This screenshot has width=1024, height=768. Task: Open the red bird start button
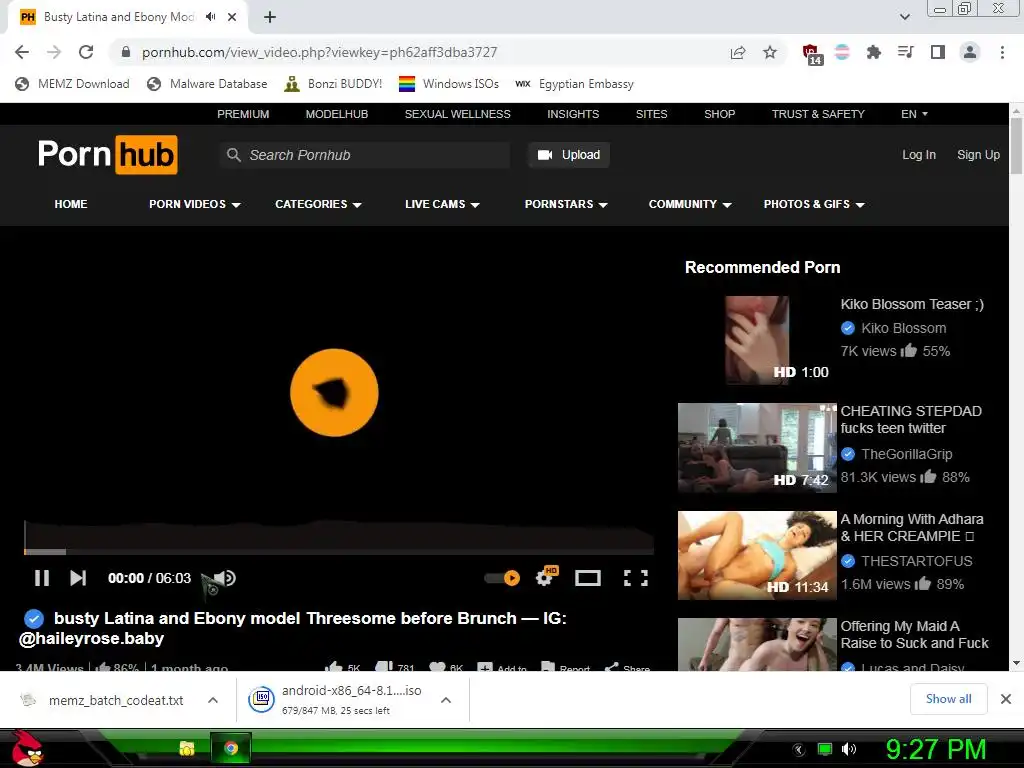[x=27, y=748]
